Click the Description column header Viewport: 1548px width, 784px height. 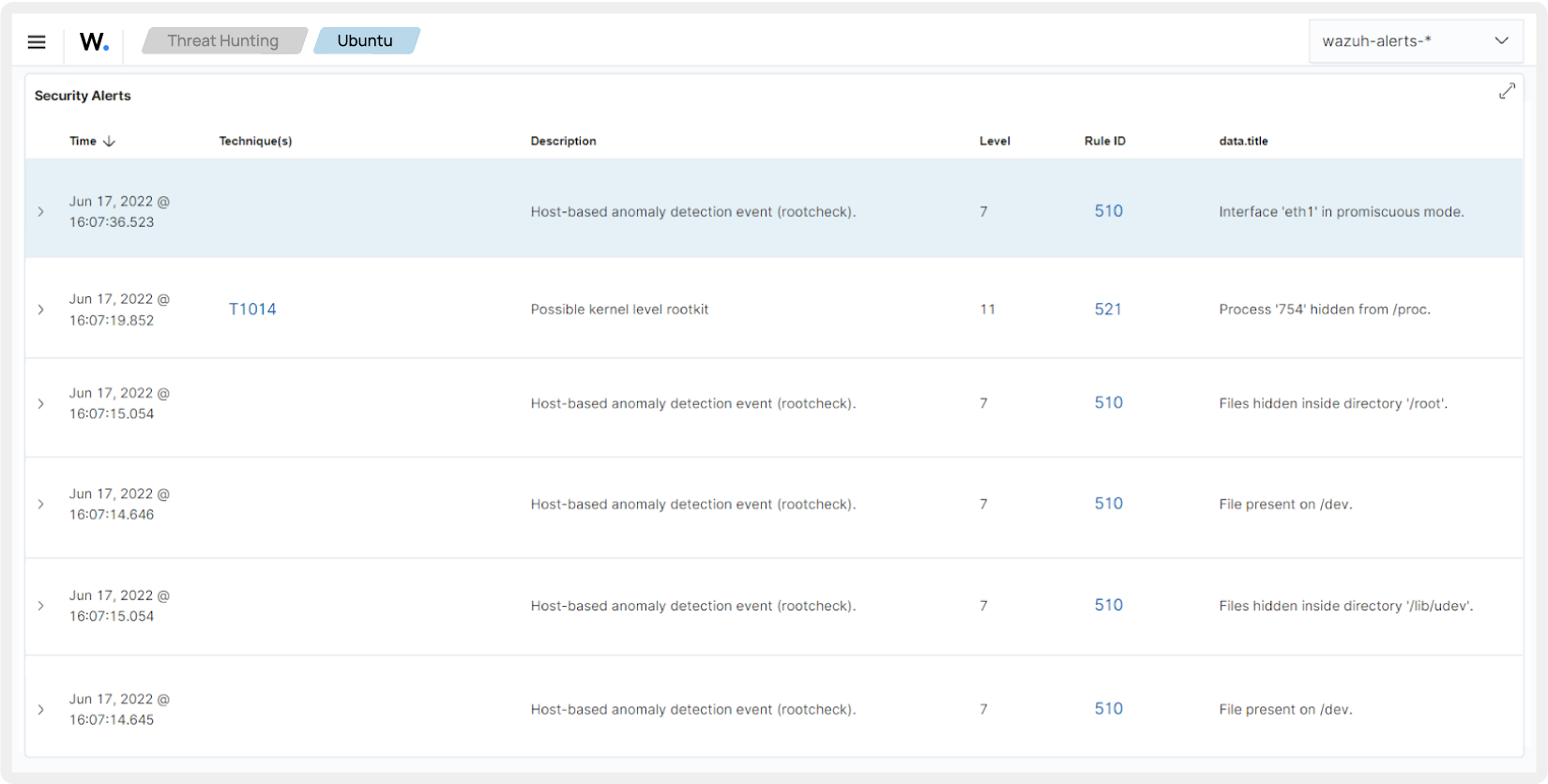pyautogui.click(x=563, y=141)
